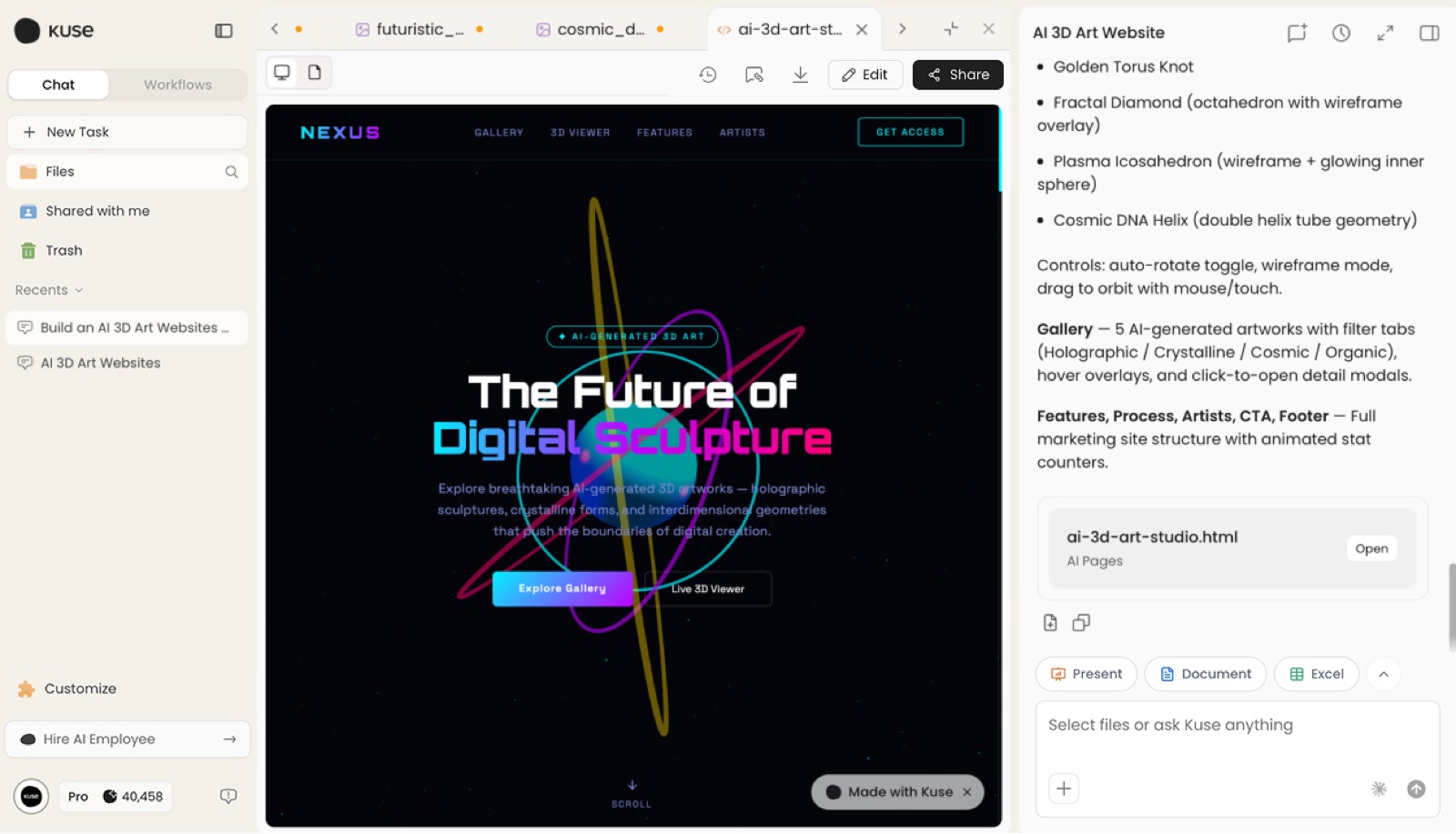
Task: Click GET ACCESS button
Action: 910,132
